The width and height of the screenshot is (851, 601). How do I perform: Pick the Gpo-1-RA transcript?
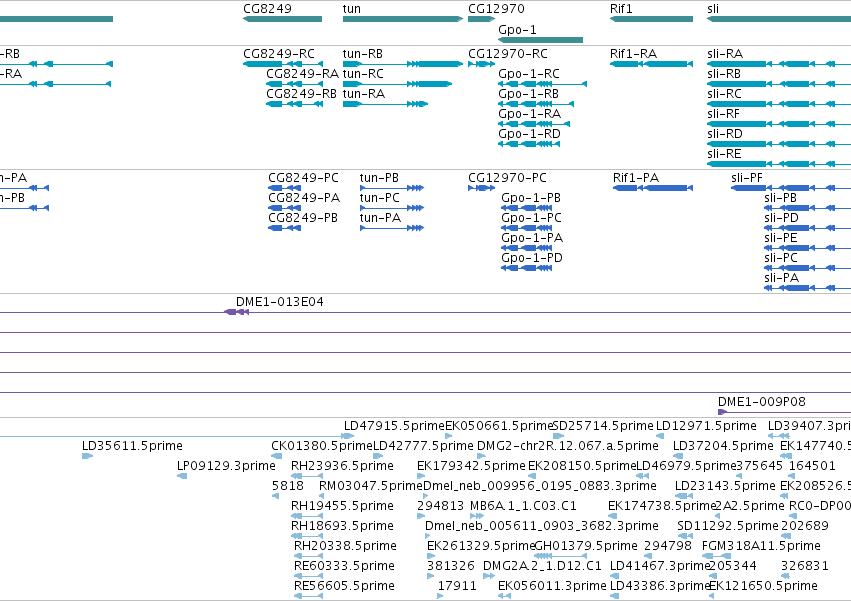tap(534, 124)
